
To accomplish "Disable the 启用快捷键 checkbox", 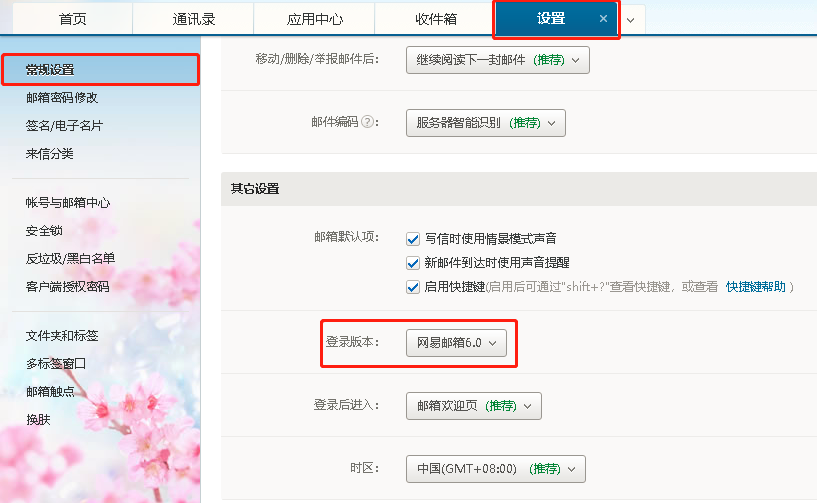I will pos(412,287).
